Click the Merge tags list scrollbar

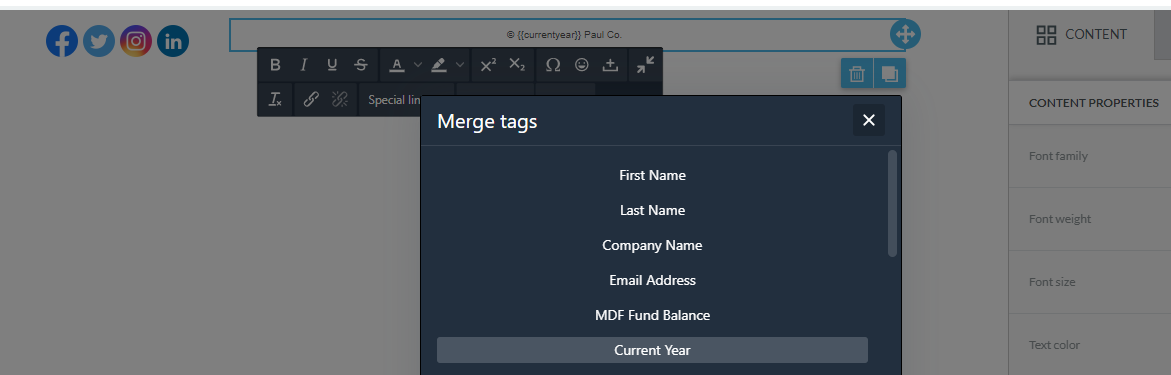click(x=892, y=204)
